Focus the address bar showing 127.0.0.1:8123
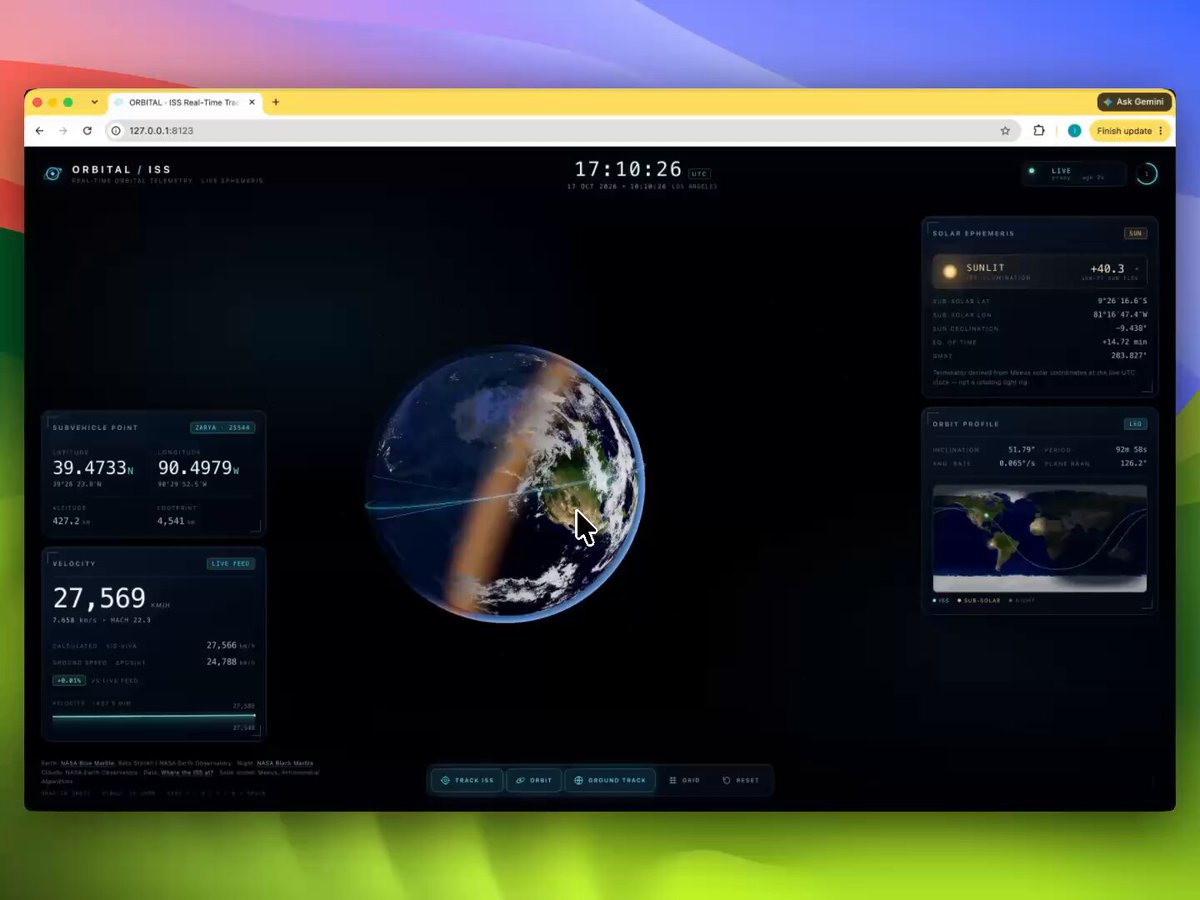This screenshot has height=900, width=1200. [x=563, y=131]
